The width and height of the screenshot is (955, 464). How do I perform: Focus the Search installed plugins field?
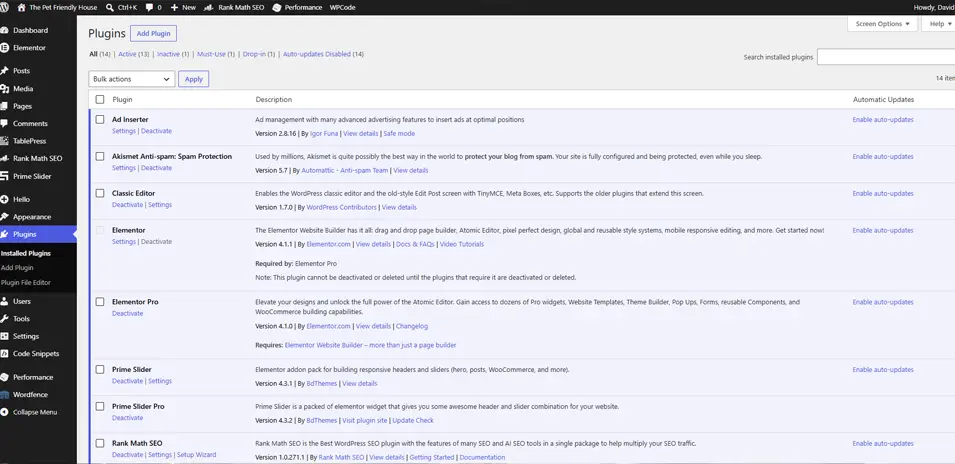tap(886, 57)
